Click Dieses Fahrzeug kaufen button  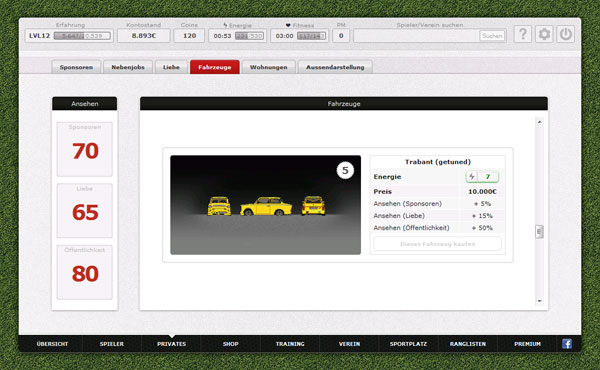pyautogui.click(x=437, y=244)
